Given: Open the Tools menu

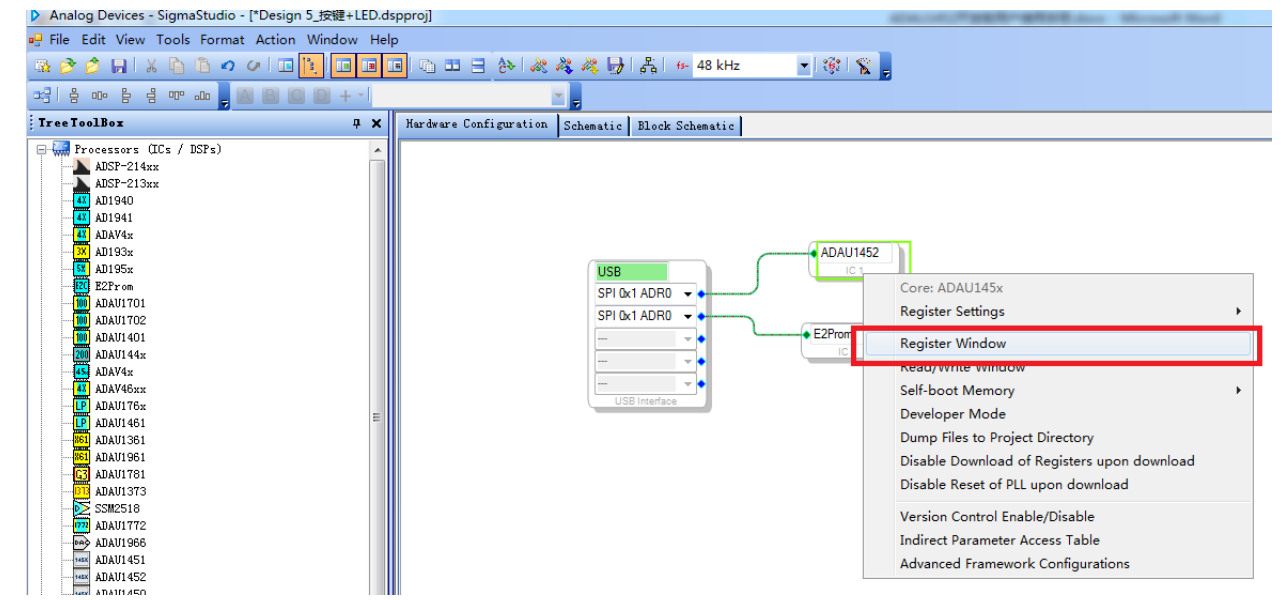Looking at the screenshot, I should [x=173, y=40].
